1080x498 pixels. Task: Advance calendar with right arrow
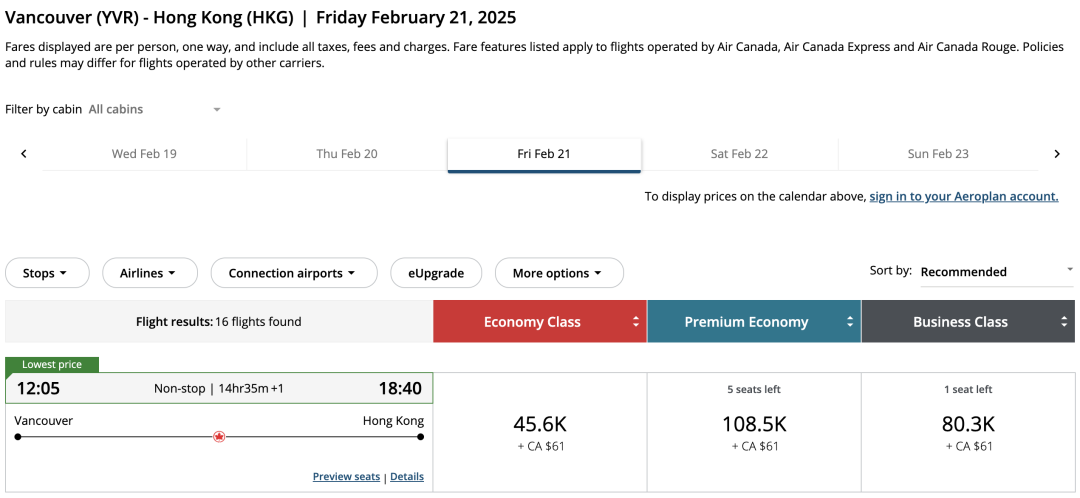(x=1057, y=154)
